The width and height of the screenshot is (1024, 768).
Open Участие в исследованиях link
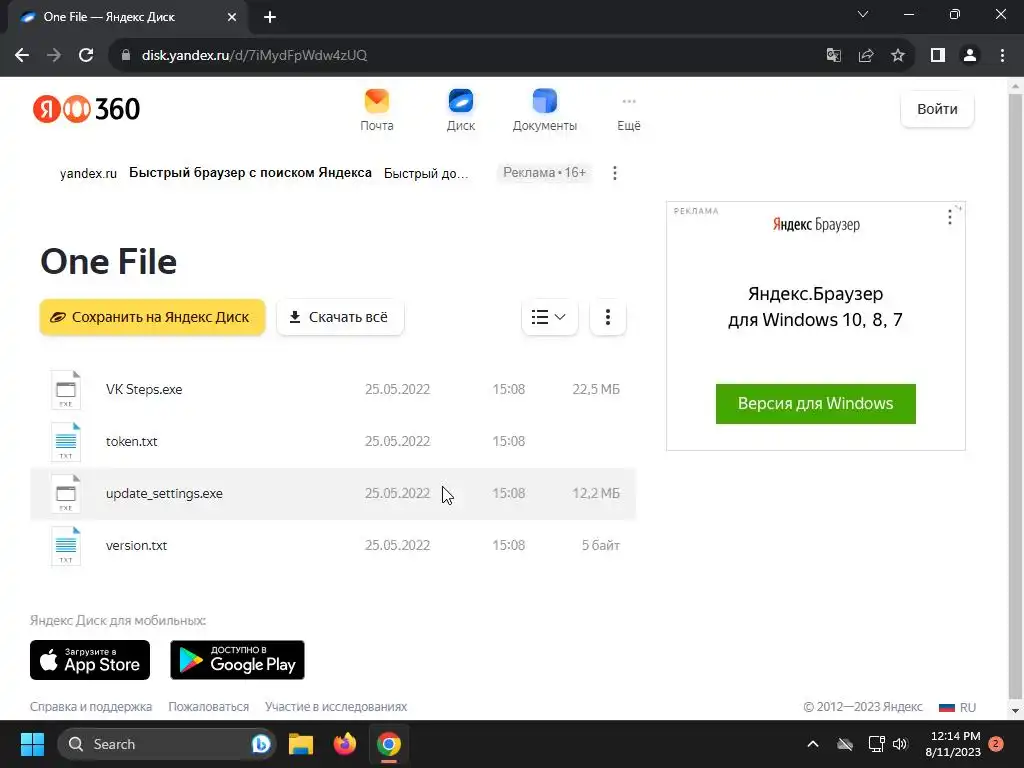(x=336, y=707)
